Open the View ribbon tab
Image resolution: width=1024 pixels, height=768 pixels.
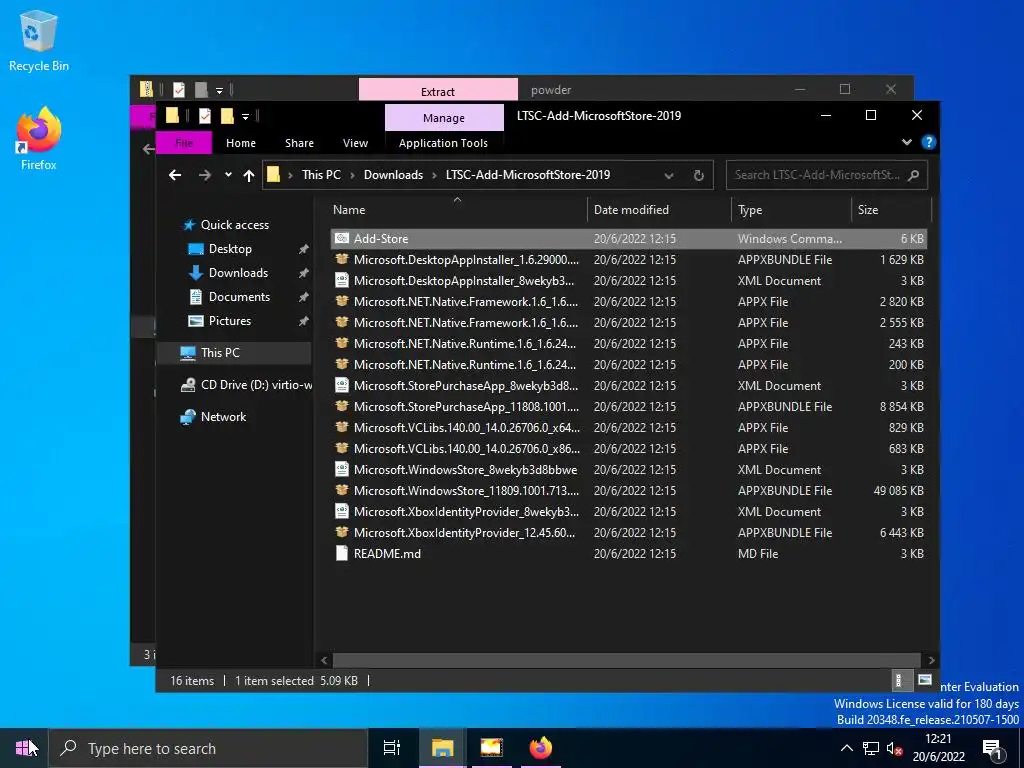pyautogui.click(x=355, y=143)
